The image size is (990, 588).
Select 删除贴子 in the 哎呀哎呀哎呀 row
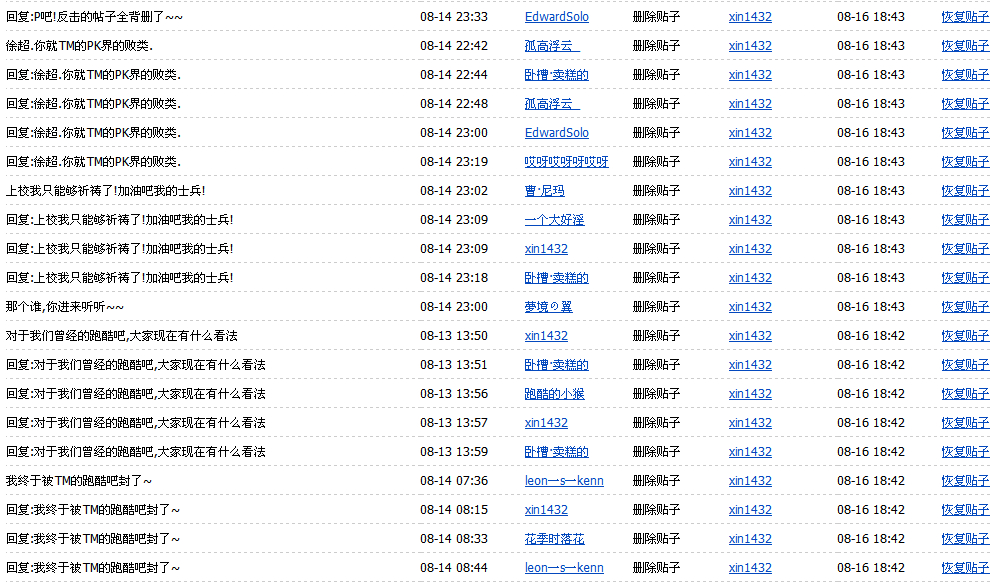pos(656,162)
